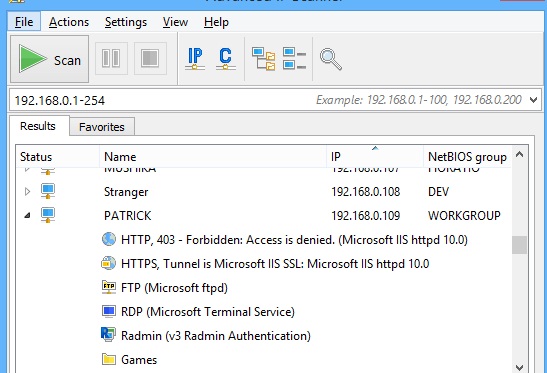
Task: Select HTTPS Tunnel Microsoft IIS SSL entry
Action: pos(275,264)
